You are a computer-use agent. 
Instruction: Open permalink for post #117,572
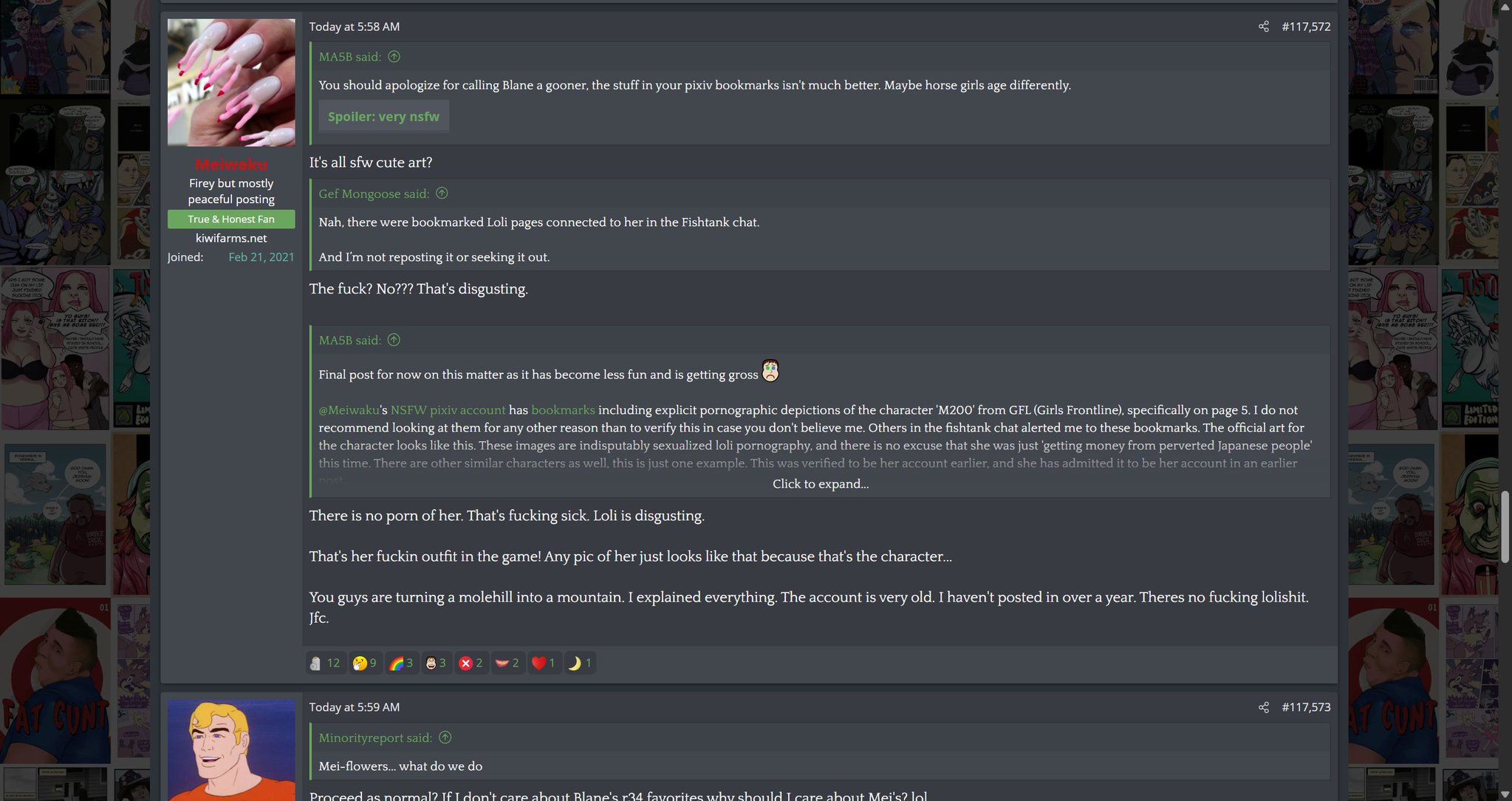click(x=1306, y=27)
